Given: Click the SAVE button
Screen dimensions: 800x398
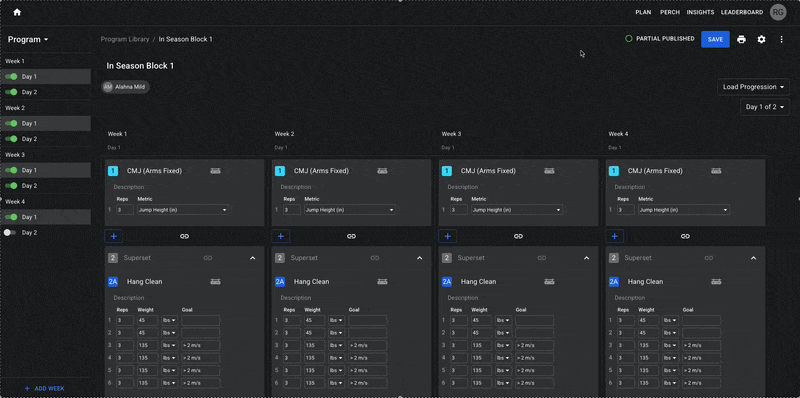Looking at the screenshot, I should click(715, 39).
